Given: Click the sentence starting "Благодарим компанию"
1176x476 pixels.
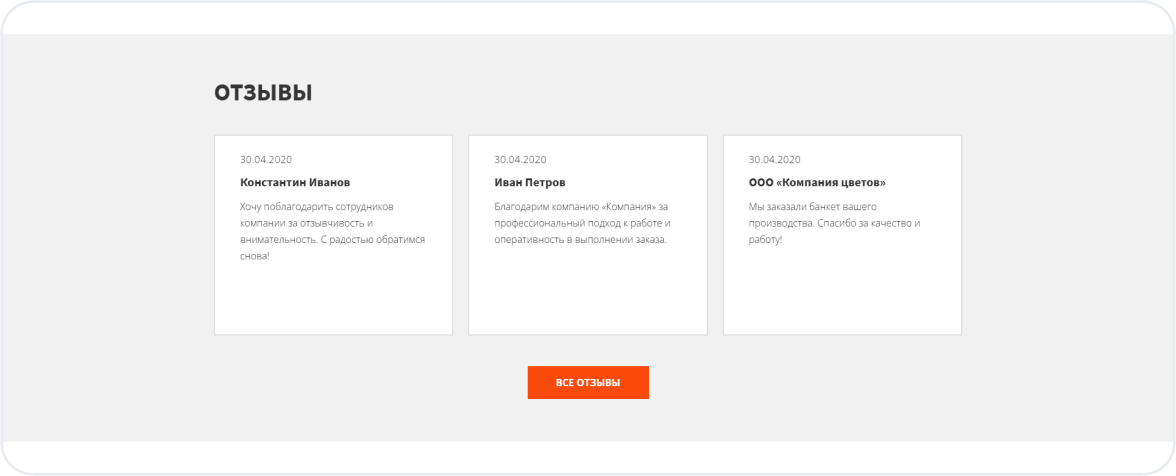Looking at the screenshot, I should coord(580,207).
